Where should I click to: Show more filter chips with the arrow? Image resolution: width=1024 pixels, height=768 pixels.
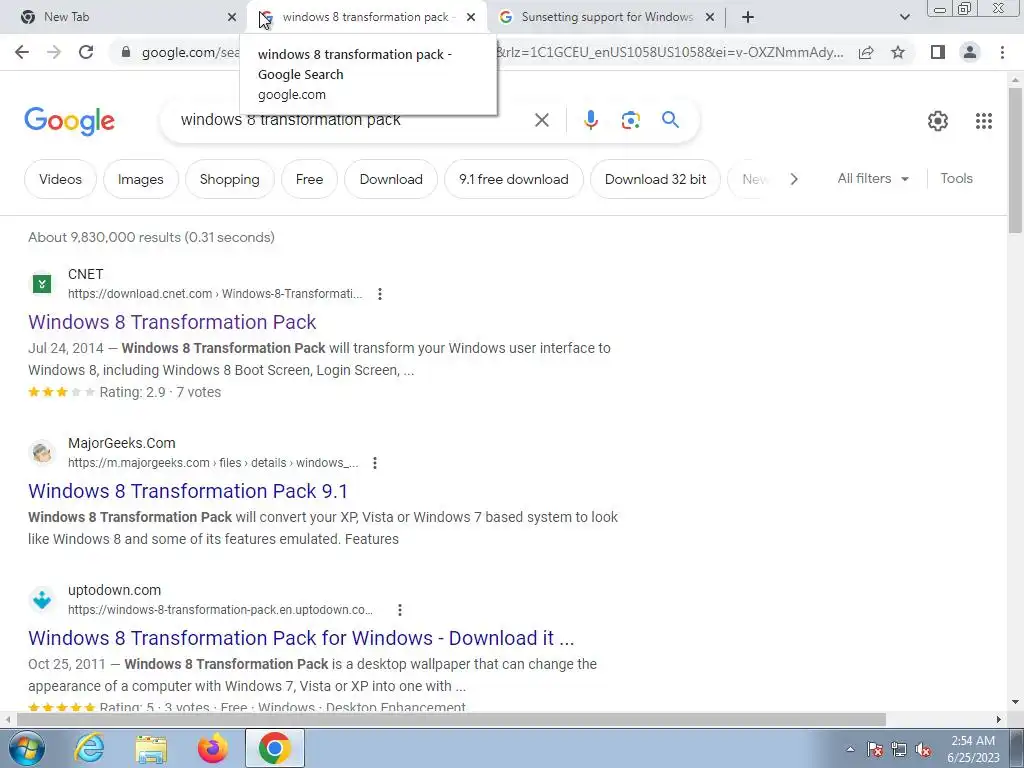point(793,179)
